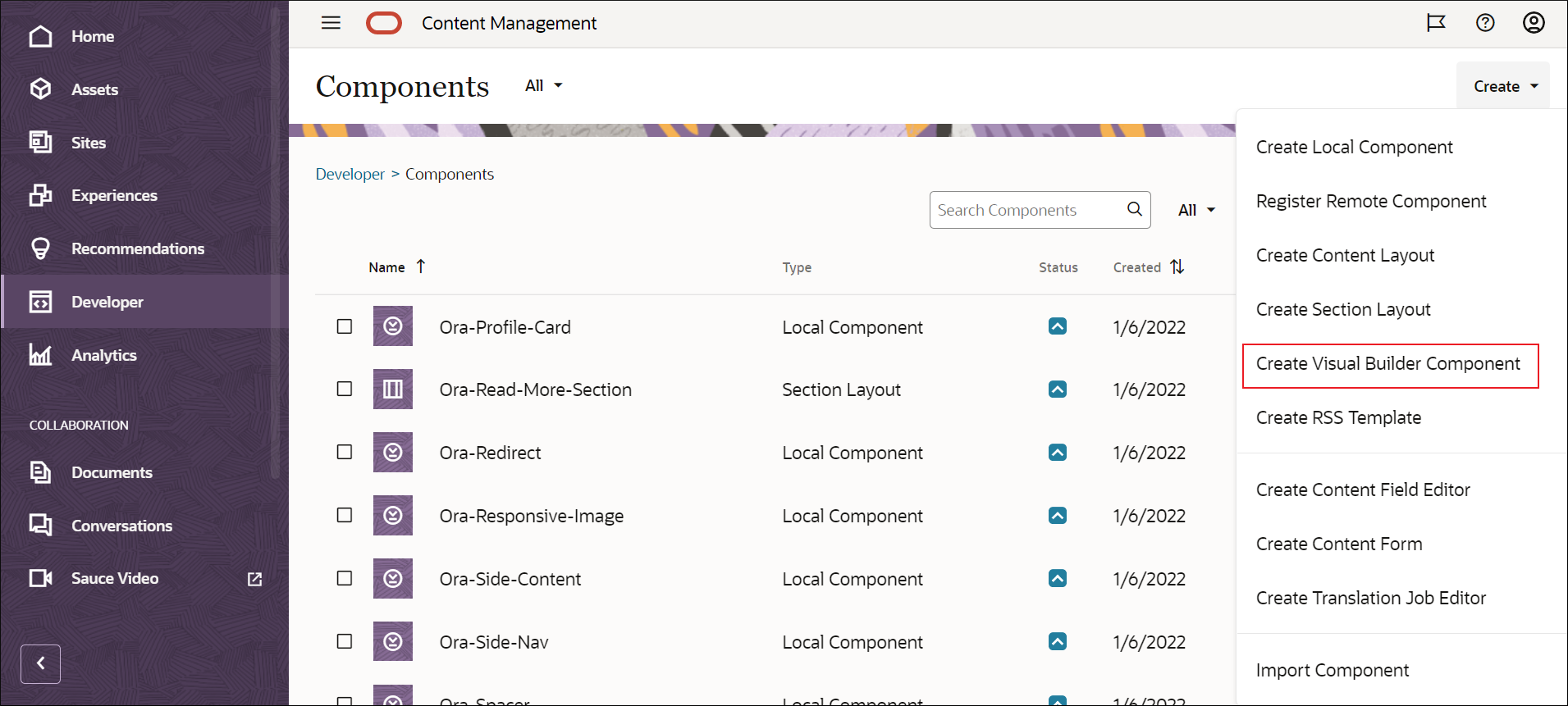This screenshot has height=706, width=1568.
Task: Open the Ora-Responsive-Image component name
Action: (x=532, y=516)
